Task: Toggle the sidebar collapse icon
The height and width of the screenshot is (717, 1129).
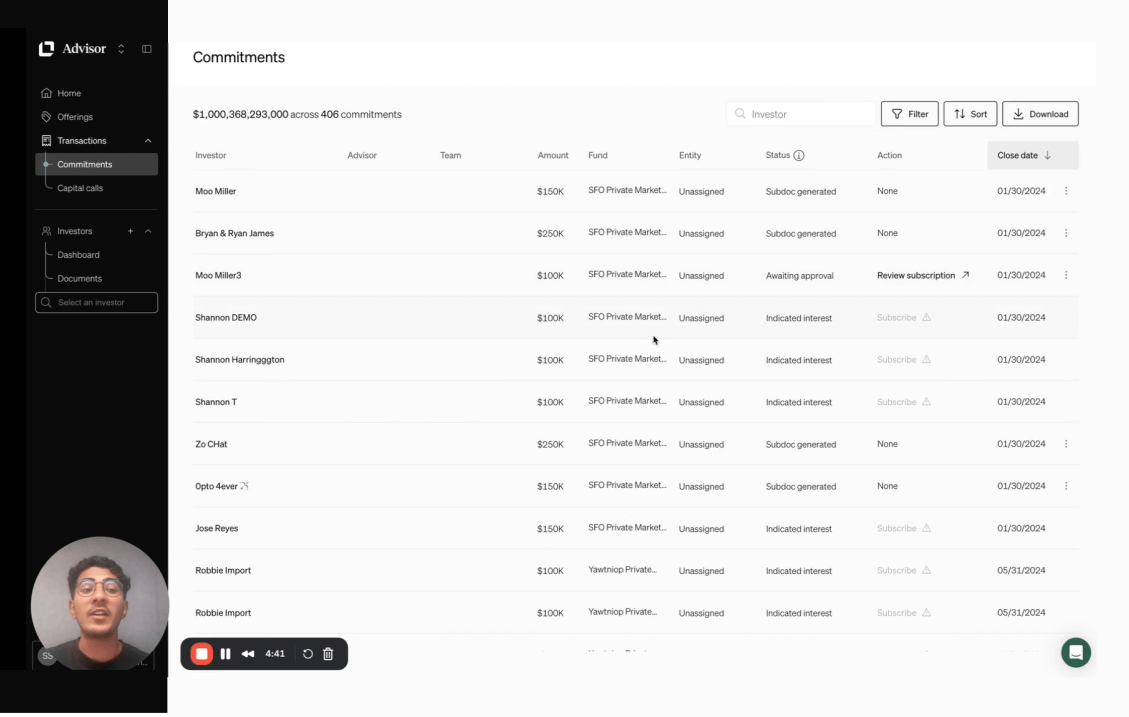Action: pos(147,49)
